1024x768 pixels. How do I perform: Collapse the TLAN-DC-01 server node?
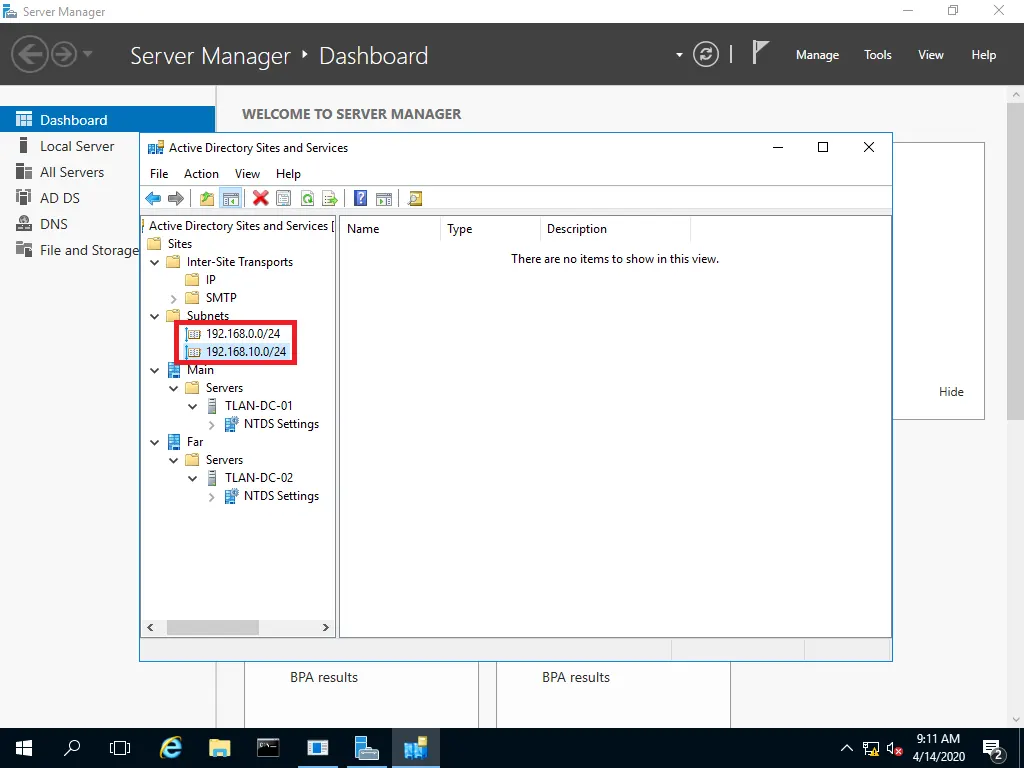coord(193,406)
